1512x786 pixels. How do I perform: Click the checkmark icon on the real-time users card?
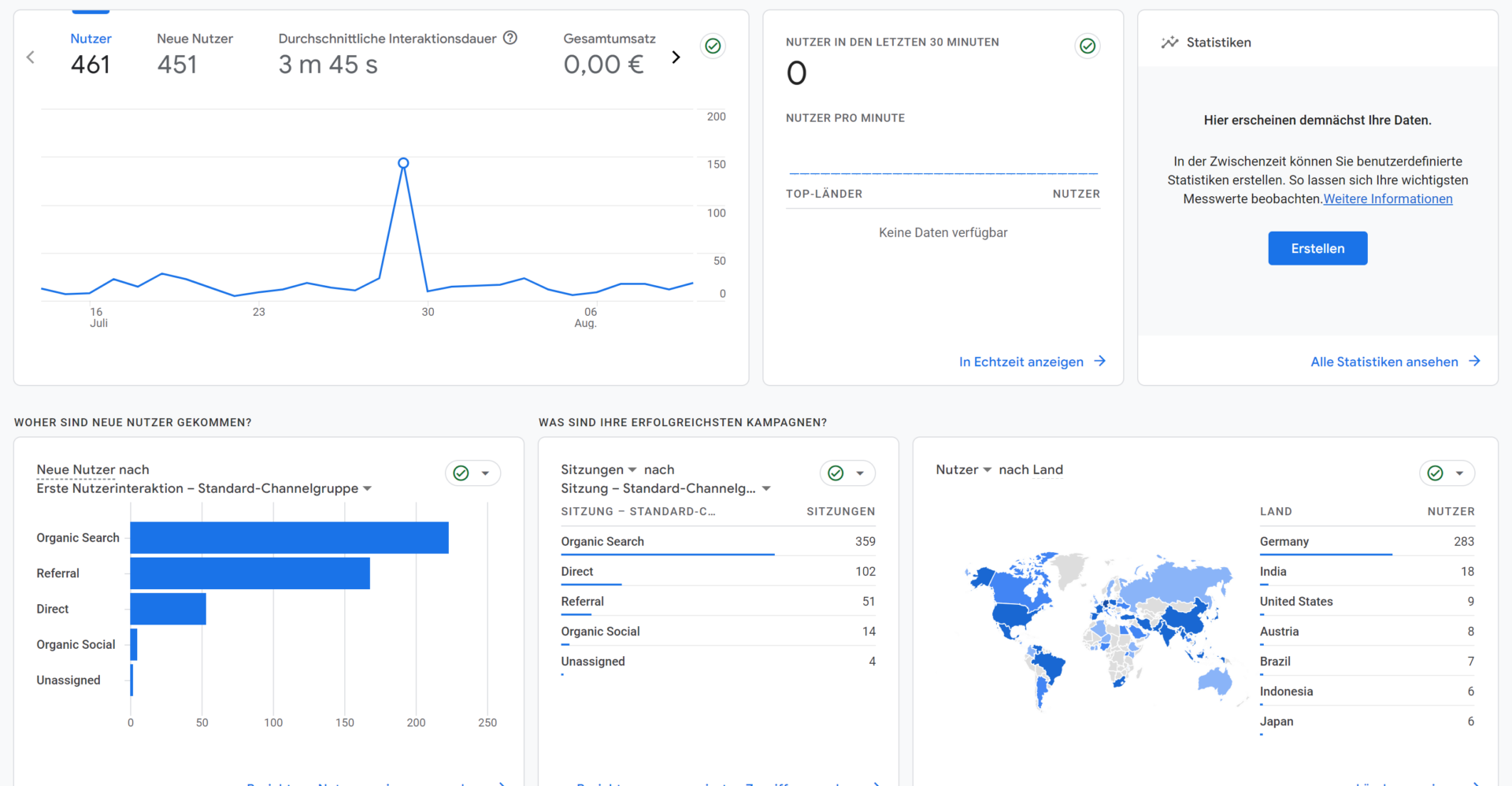[x=1088, y=46]
